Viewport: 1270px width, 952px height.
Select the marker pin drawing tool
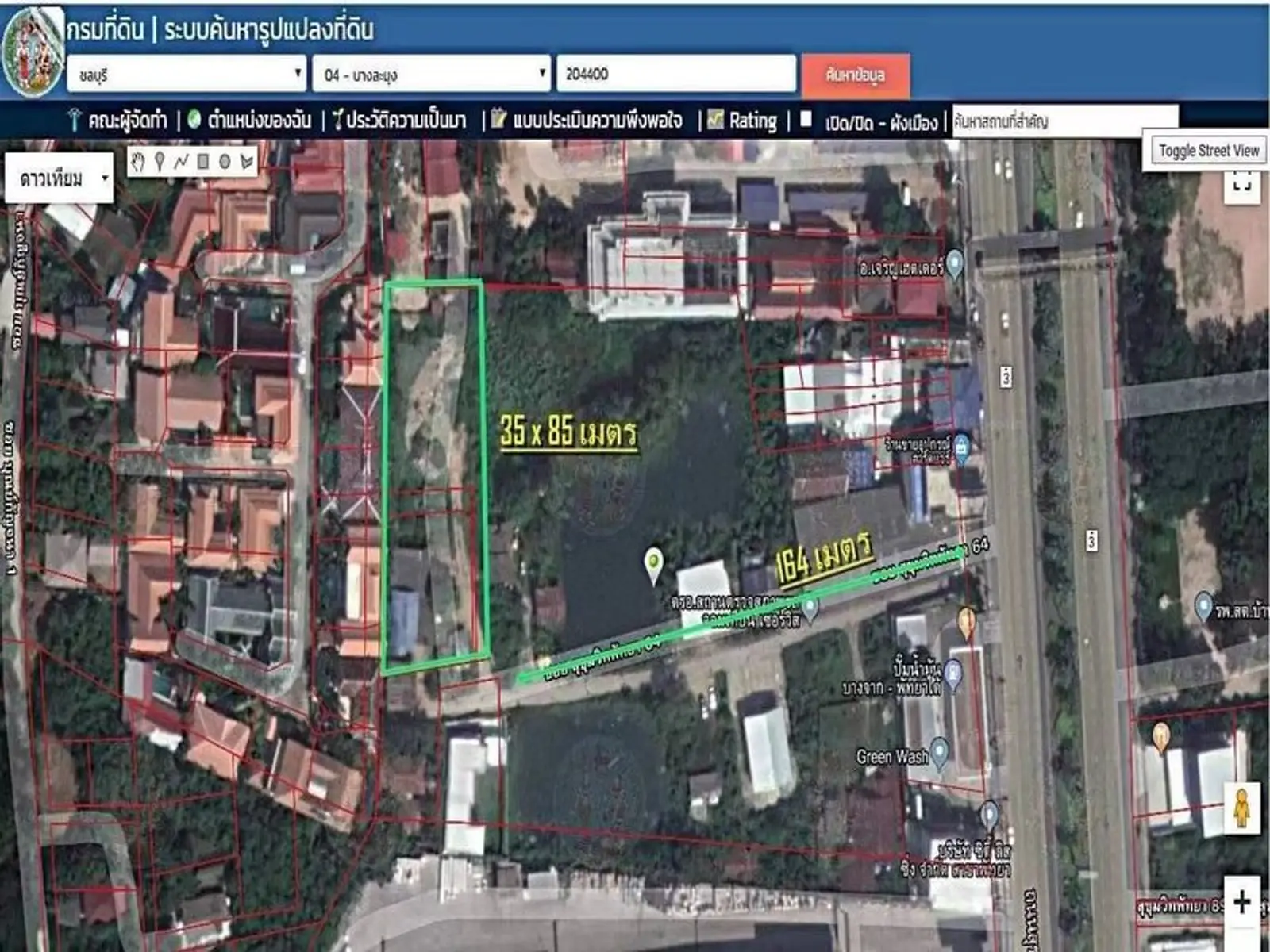click(160, 163)
